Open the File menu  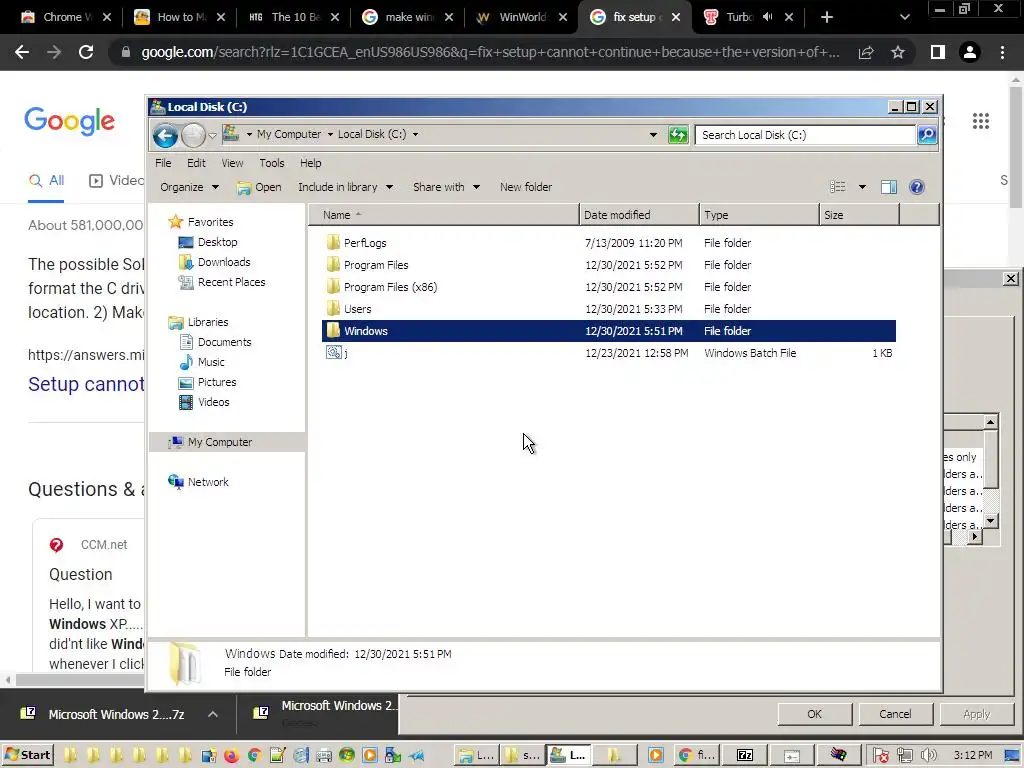[163, 163]
